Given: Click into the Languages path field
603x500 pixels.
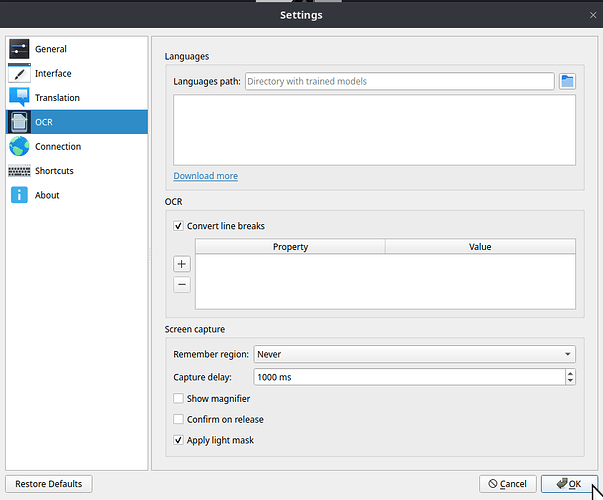Looking at the screenshot, I should click(x=398, y=81).
